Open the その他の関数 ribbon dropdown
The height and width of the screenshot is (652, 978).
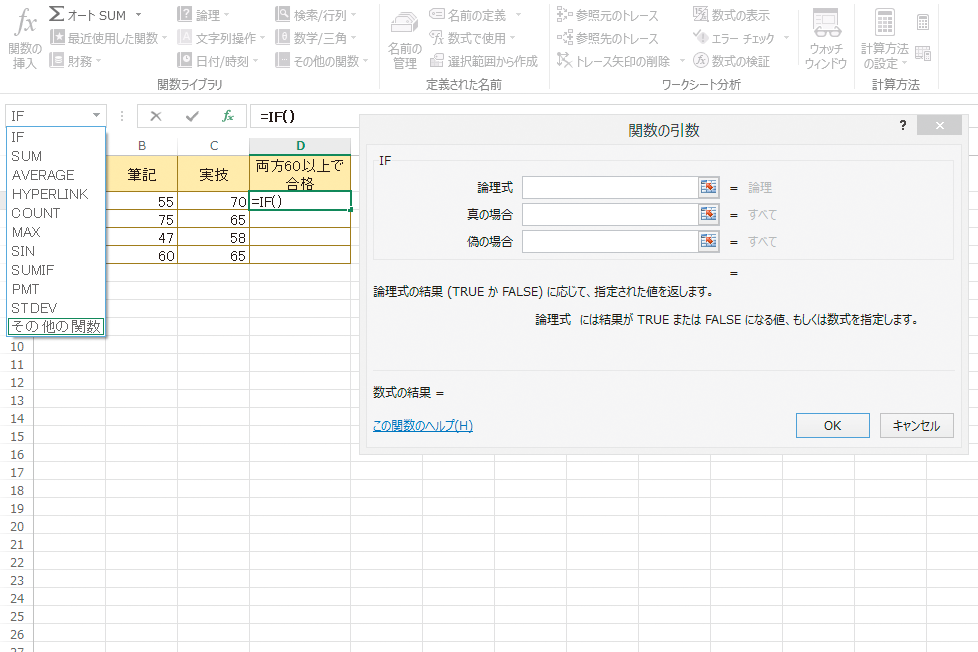coord(322,61)
